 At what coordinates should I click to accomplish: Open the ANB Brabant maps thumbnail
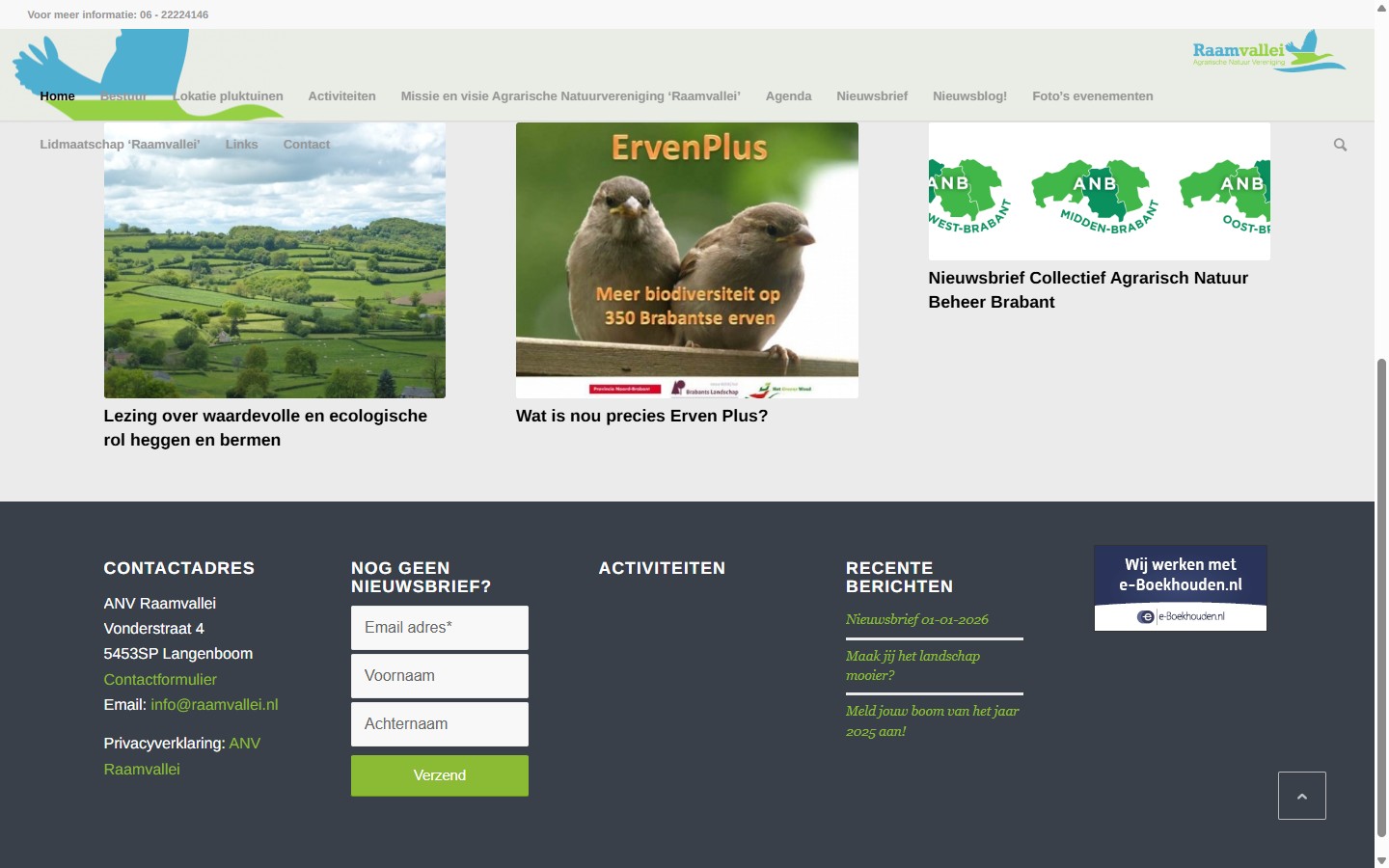pyautogui.click(x=1099, y=191)
